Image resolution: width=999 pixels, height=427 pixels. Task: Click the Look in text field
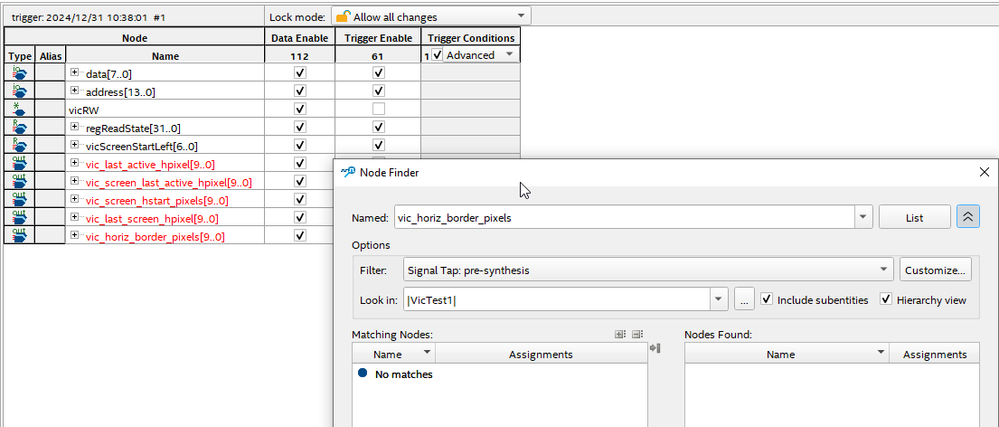557,299
